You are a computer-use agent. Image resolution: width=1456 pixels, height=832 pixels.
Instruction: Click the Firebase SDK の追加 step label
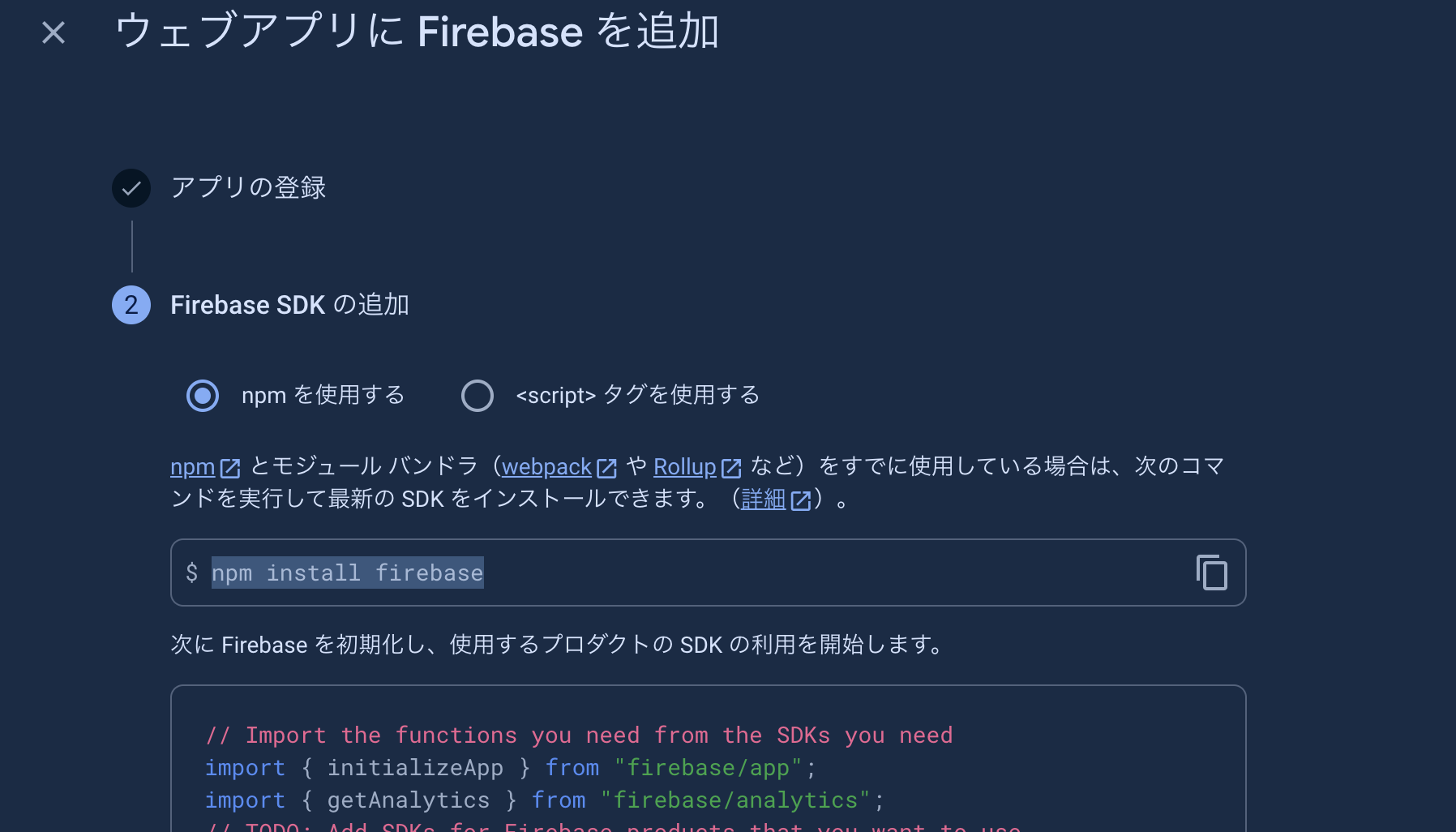(x=289, y=305)
